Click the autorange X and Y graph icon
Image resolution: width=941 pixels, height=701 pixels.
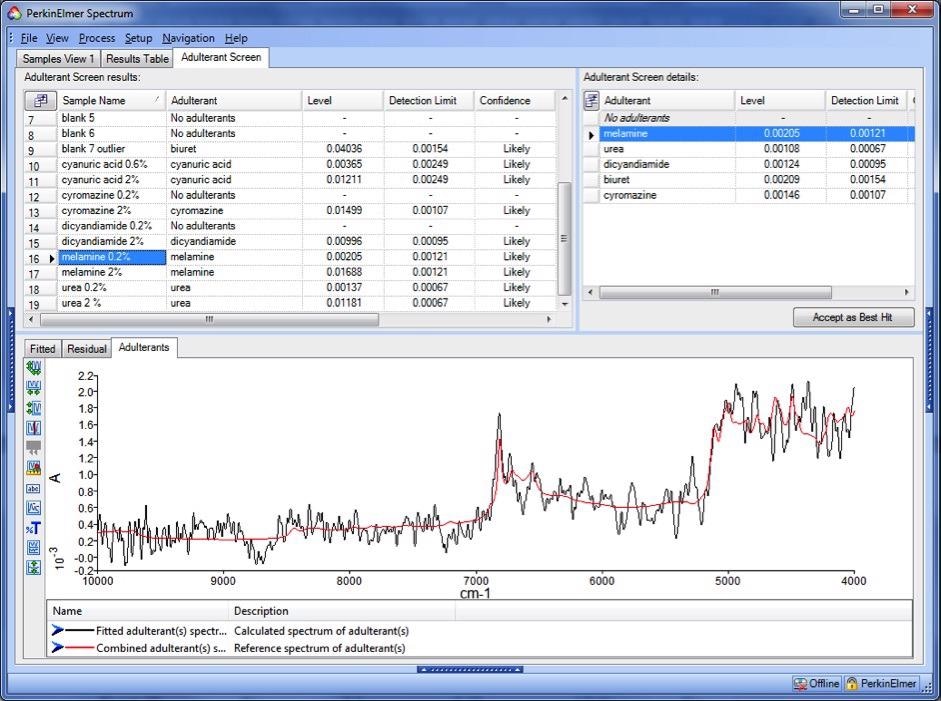pos(34,367)
